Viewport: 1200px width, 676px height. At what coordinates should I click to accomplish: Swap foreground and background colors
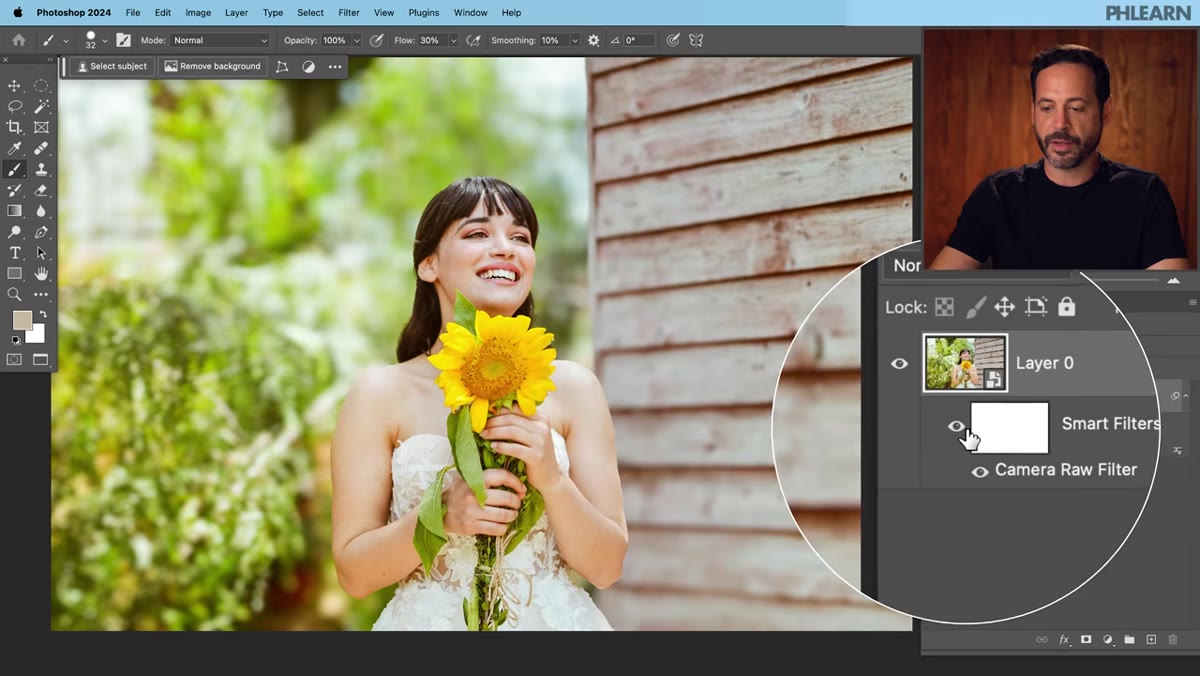click(x=43, y=314)
